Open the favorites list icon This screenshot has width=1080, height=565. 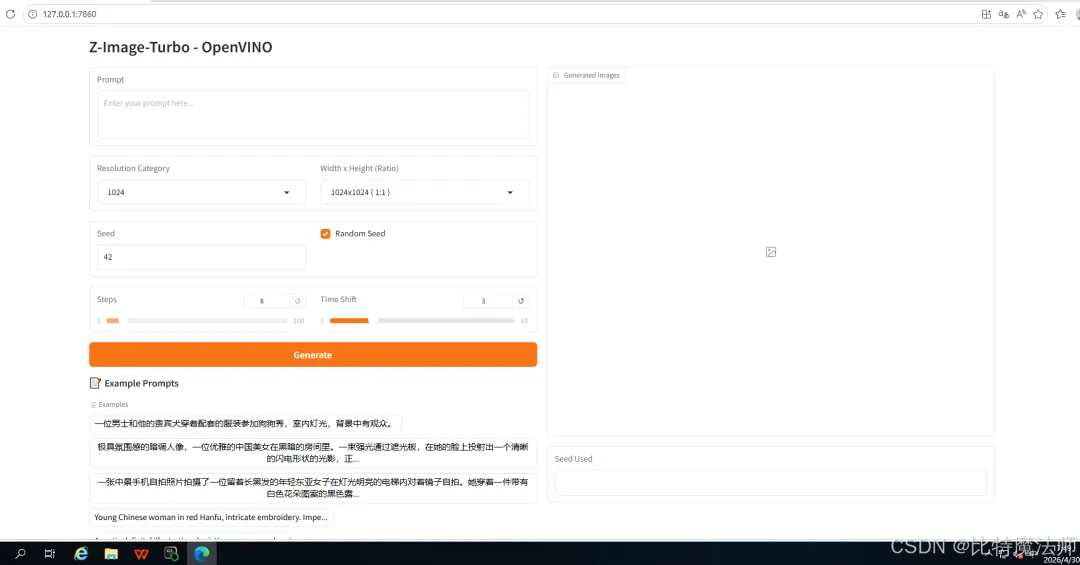(1060, 14)
